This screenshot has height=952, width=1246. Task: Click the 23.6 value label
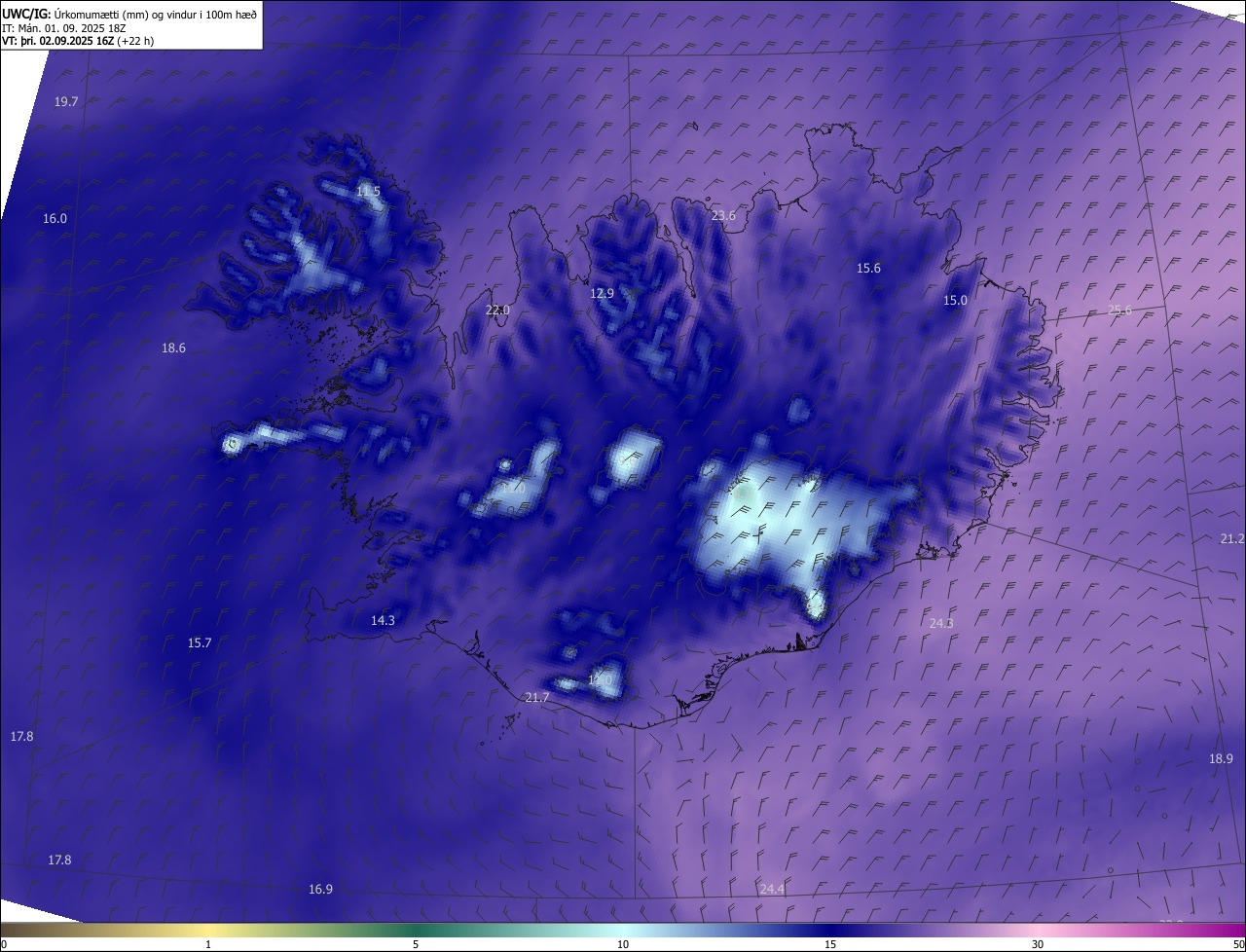coord(723,215)
